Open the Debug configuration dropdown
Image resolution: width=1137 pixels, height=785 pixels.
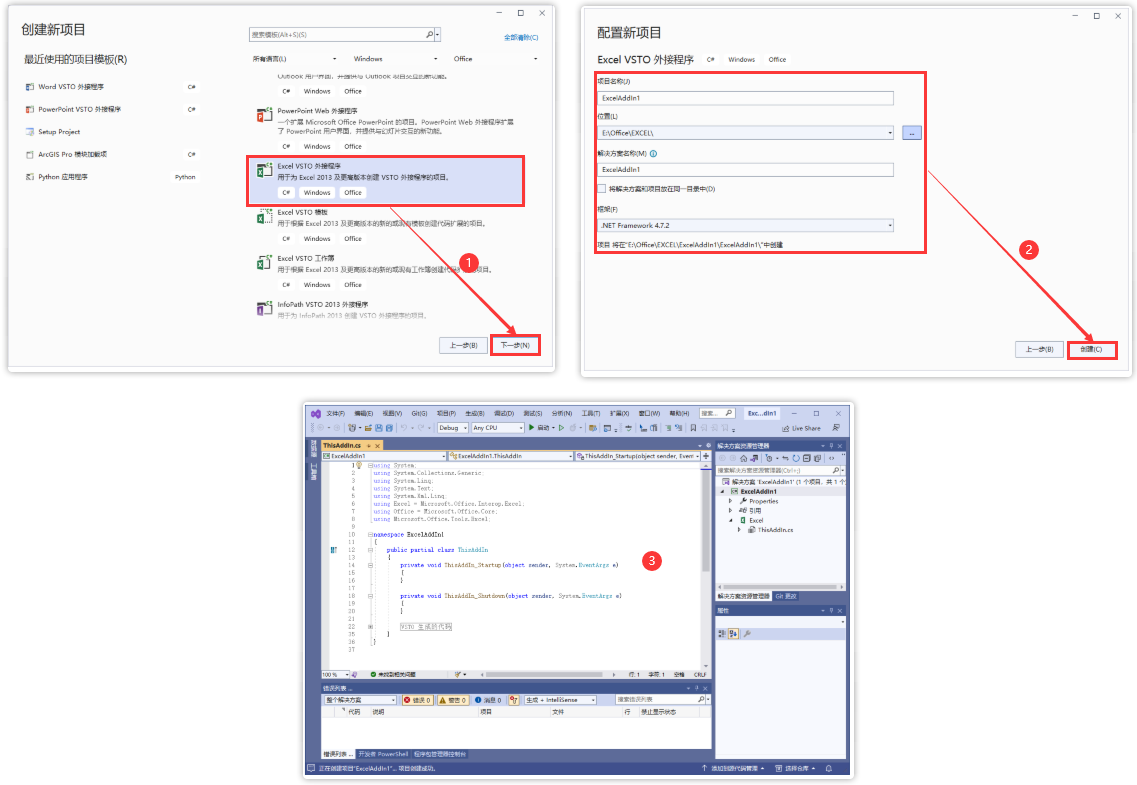point(452,428)
